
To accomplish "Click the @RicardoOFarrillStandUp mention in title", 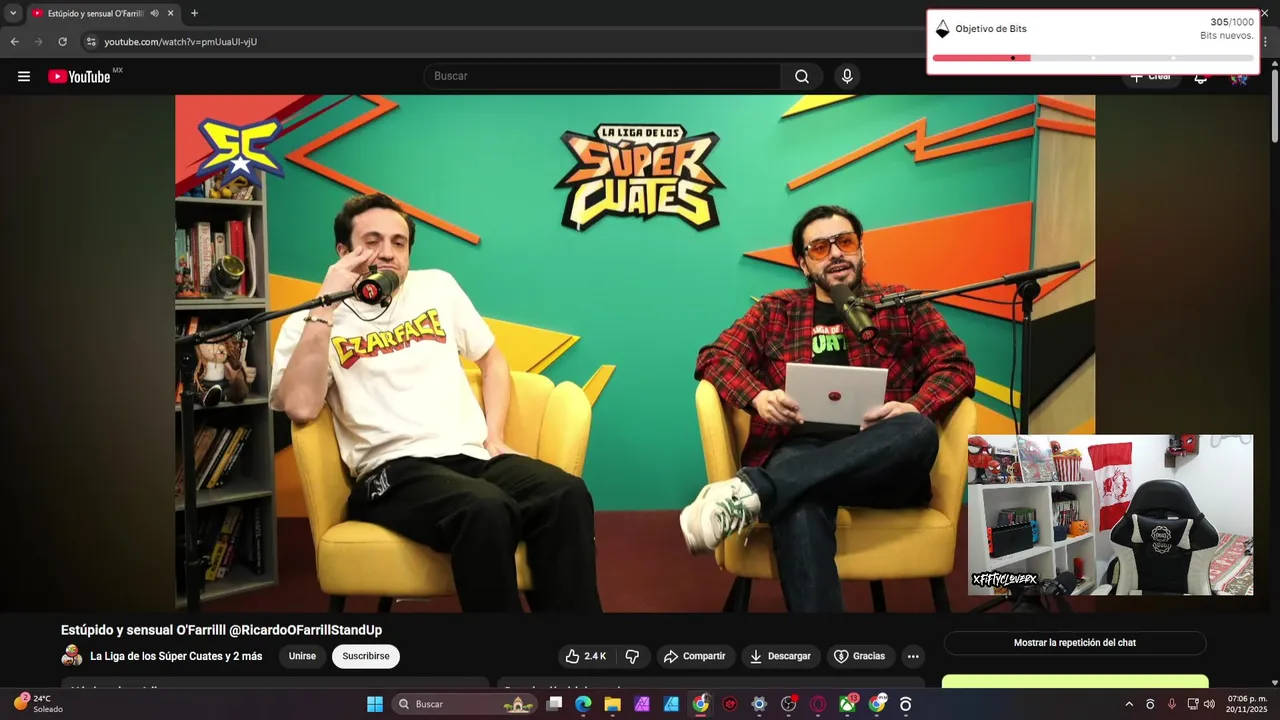I will [305, 630].
